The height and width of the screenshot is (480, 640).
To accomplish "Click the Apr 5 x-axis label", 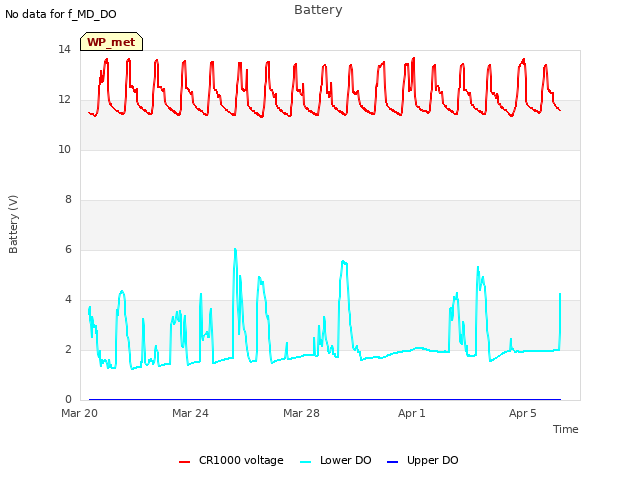I will [x=522, y=413].
